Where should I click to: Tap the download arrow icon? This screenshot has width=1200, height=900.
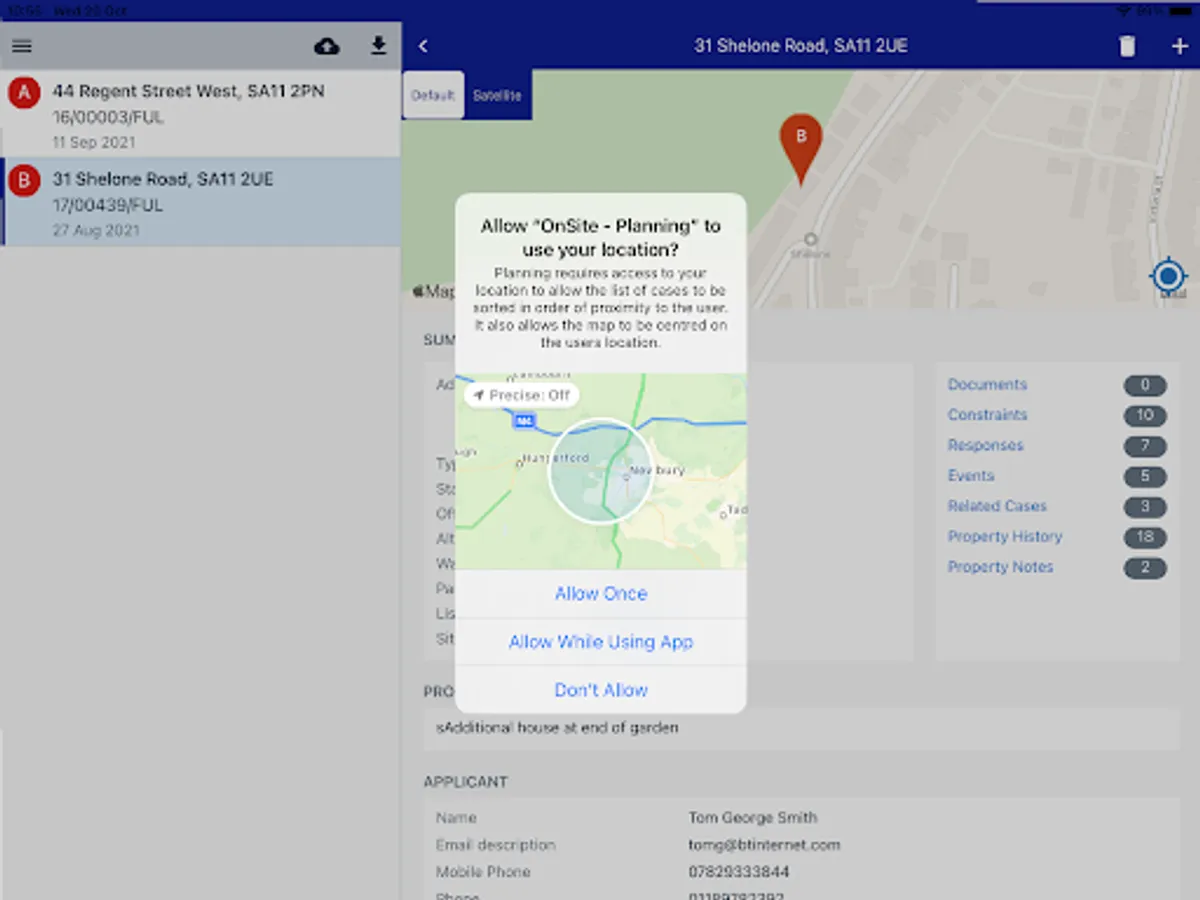pyautogui.click(x=378, y=46)
